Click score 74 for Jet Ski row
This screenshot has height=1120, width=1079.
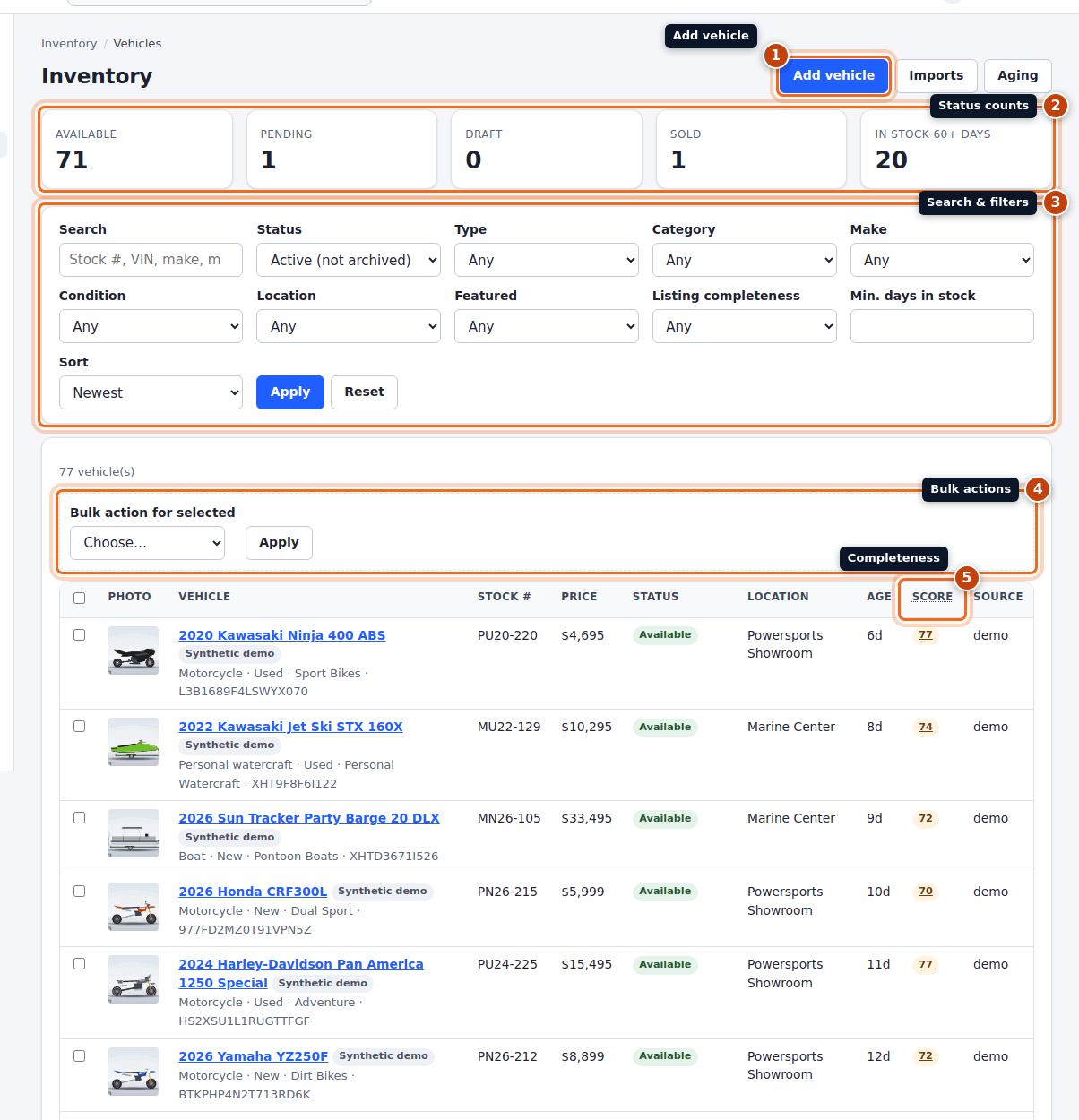(x=926, y=728)
